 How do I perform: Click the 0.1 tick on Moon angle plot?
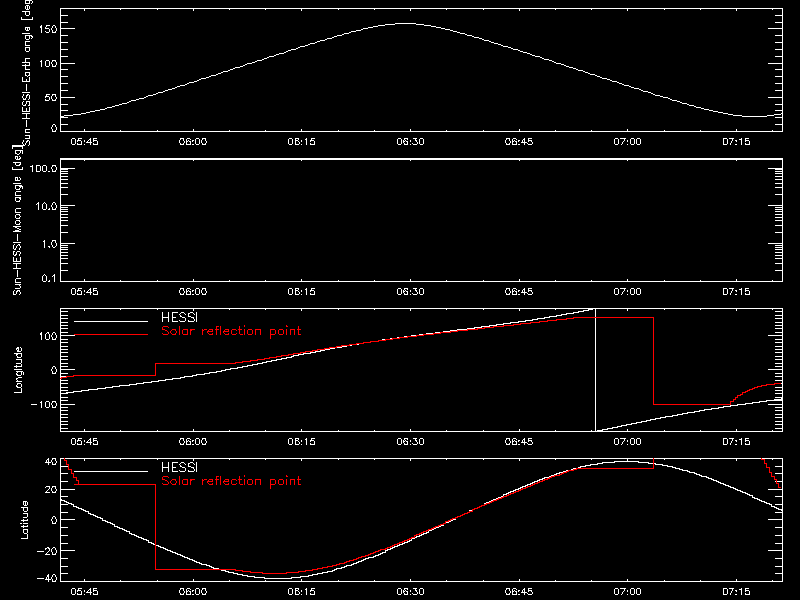pos(49,279)
